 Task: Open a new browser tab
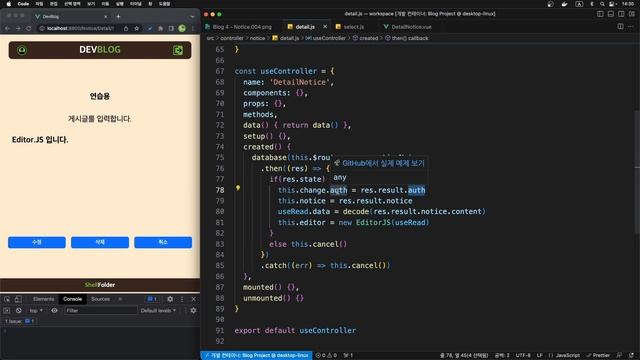coord(118,16)
